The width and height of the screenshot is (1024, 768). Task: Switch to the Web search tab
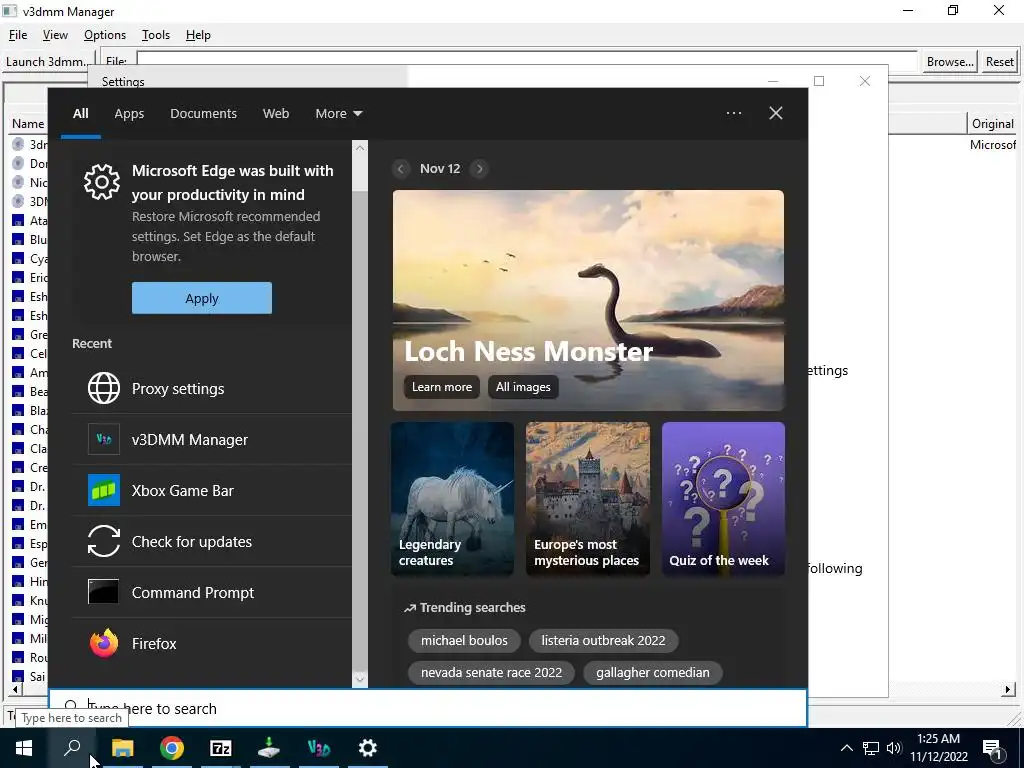pos(276,114)
